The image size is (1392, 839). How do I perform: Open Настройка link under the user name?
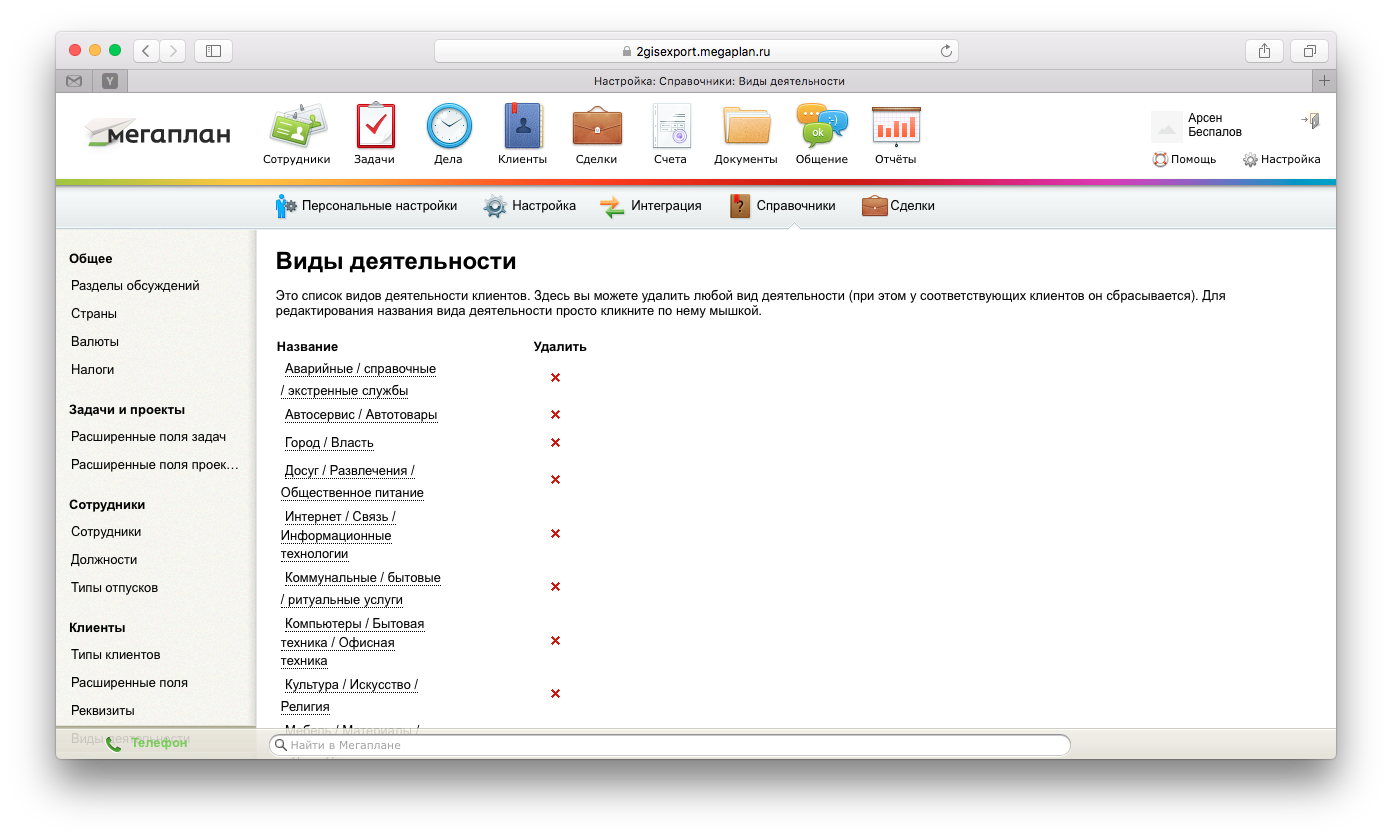coord(1282,159)
